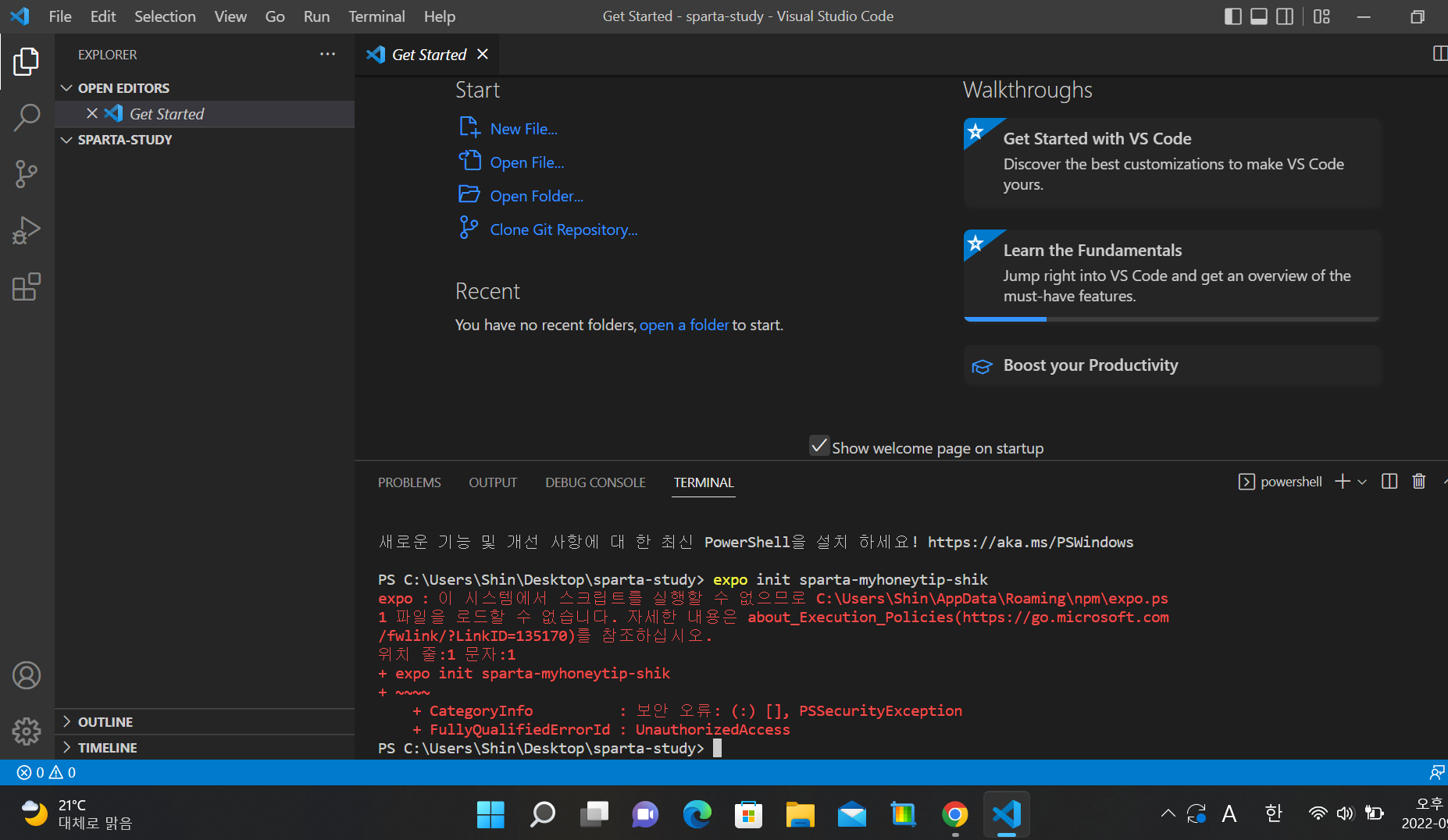Viewport: 1448px width, 840px height.
Task: Open the weather widget on taskbar
Action: click(x=77, y=814)
